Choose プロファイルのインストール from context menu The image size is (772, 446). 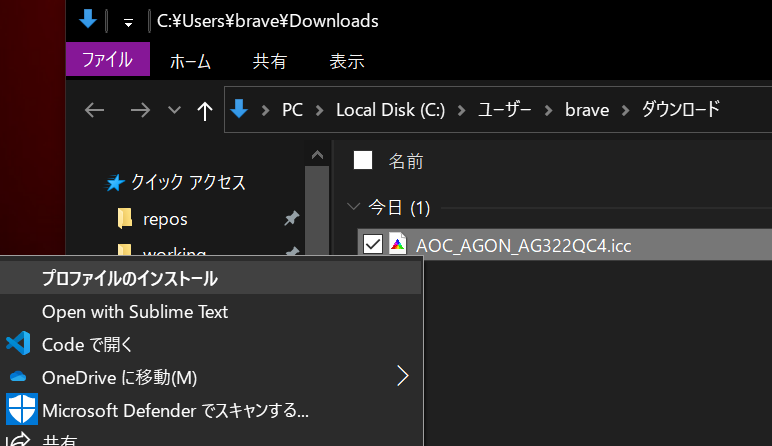point(211,279)
